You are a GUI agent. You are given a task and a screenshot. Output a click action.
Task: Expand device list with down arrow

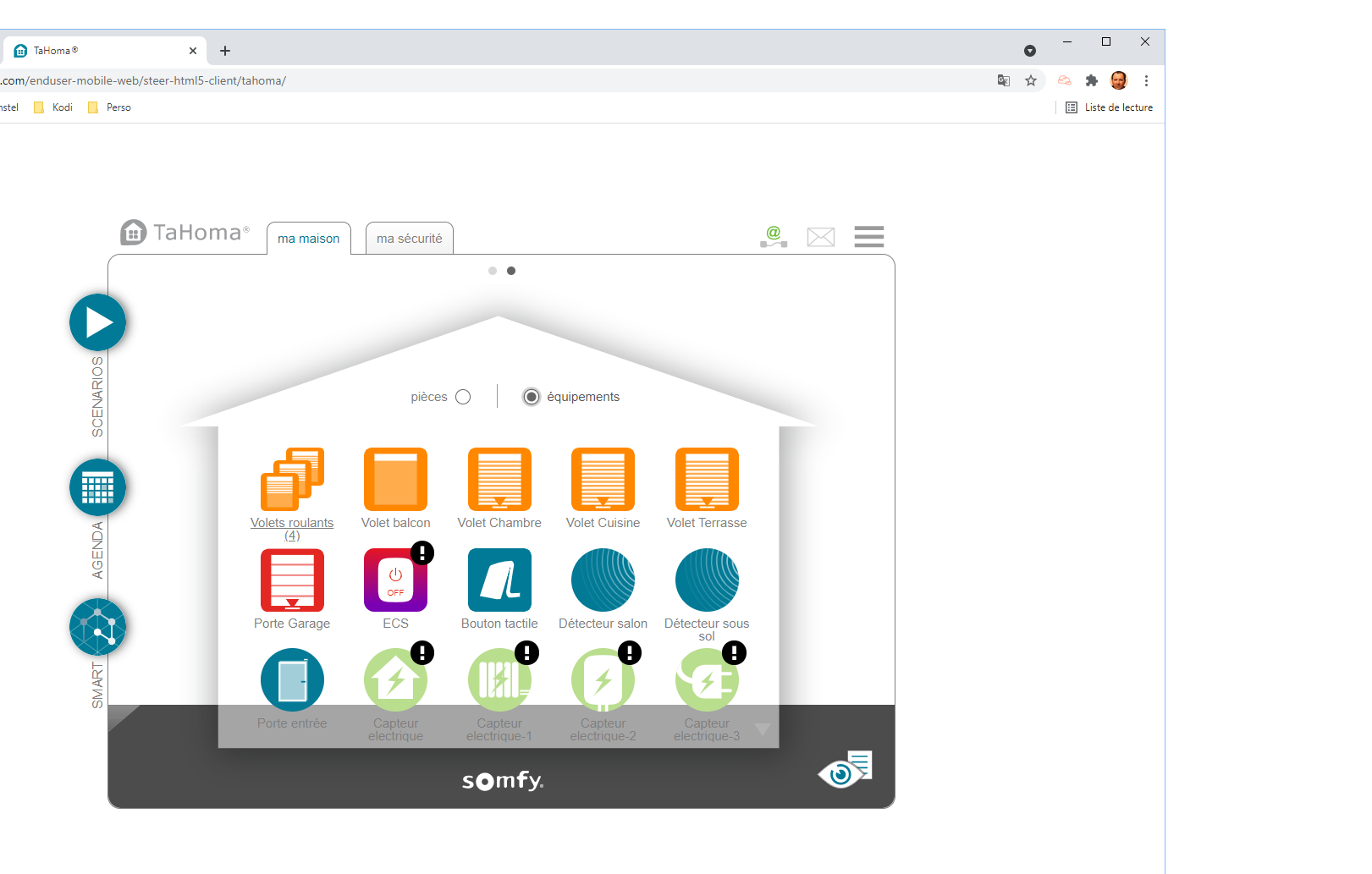762,729
